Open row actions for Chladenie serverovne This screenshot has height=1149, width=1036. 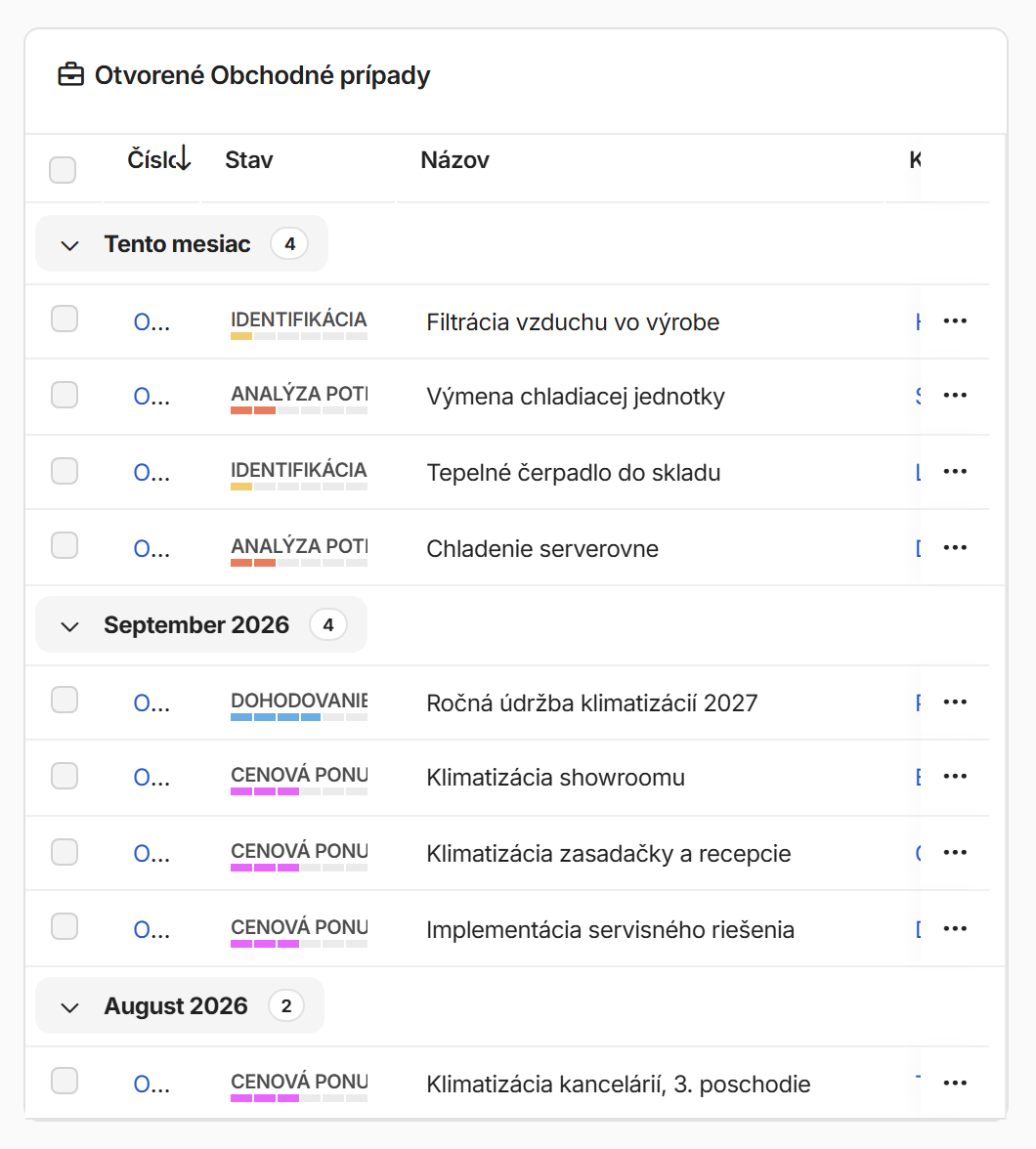click(955, 547)
